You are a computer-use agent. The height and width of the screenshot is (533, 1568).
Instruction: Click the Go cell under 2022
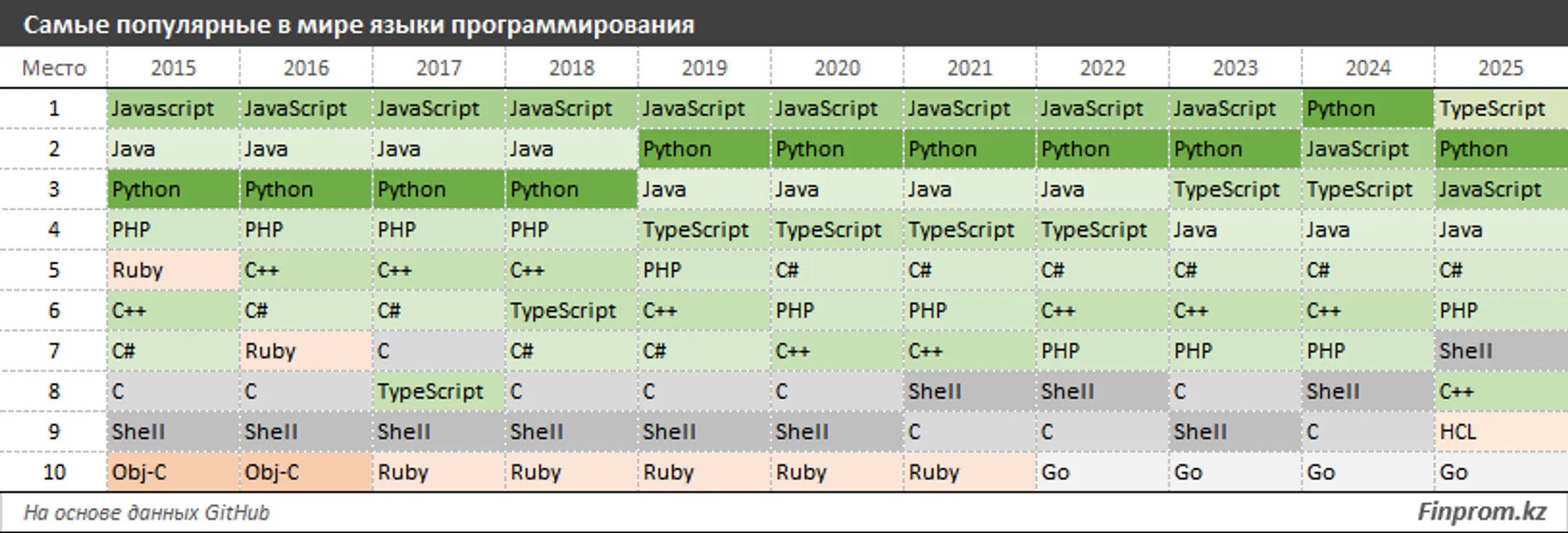click(x=1055, y=473)
